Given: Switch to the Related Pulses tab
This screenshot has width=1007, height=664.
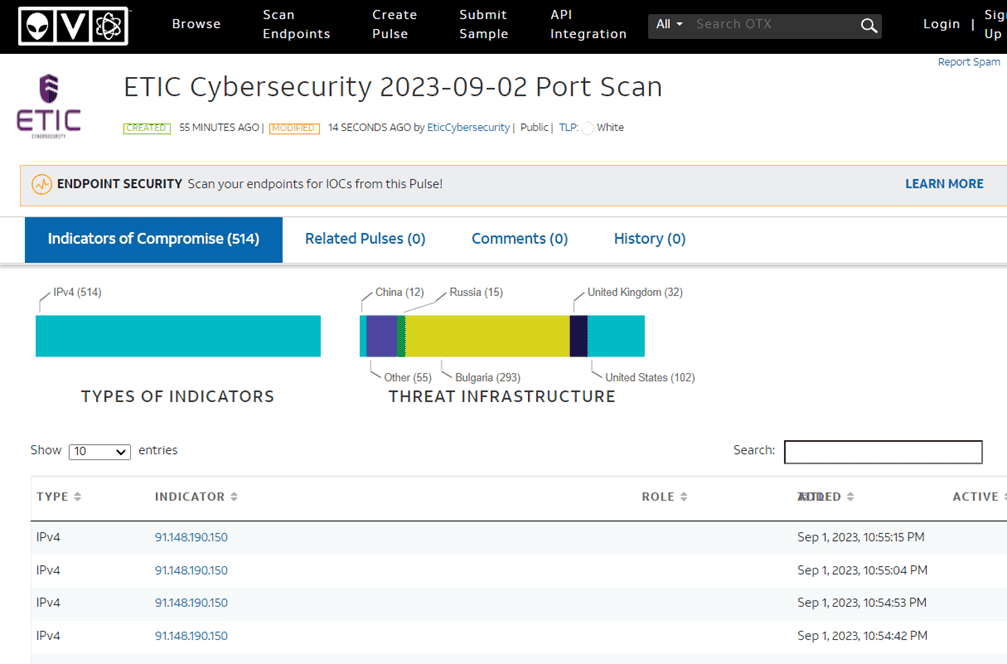Looking at the screenshot, I should point(365,239).
